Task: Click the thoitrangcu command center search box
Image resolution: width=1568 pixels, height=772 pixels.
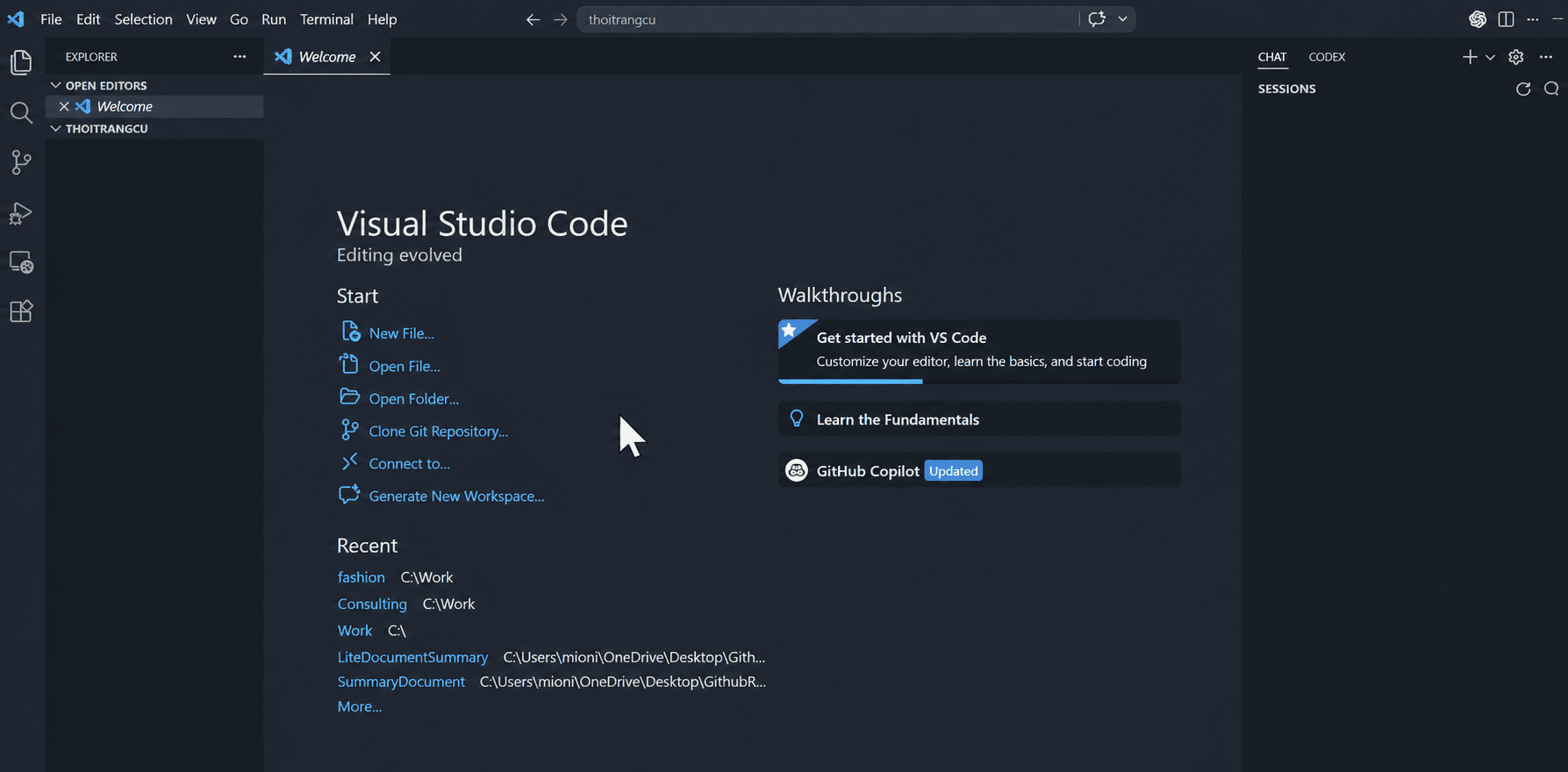Action: coord(827,19)
